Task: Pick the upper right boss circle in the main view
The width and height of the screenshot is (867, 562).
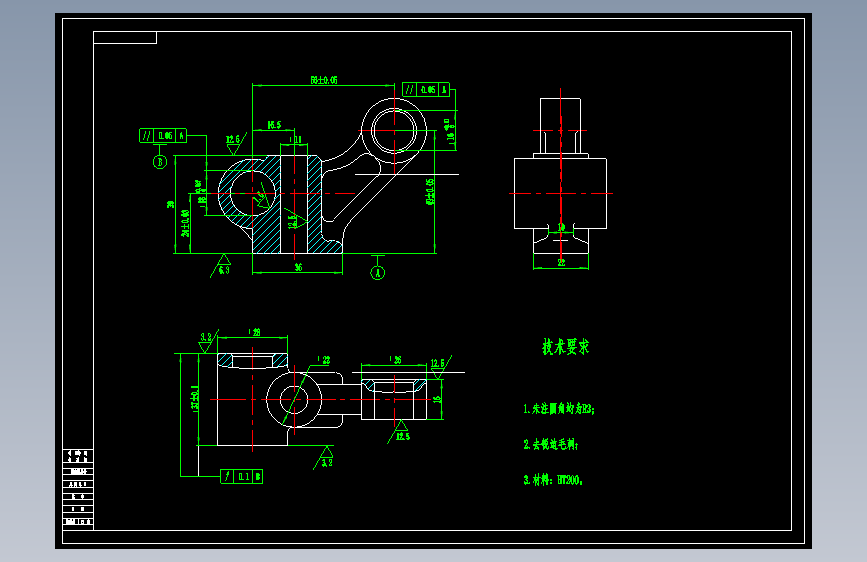Action: [394, 131]
